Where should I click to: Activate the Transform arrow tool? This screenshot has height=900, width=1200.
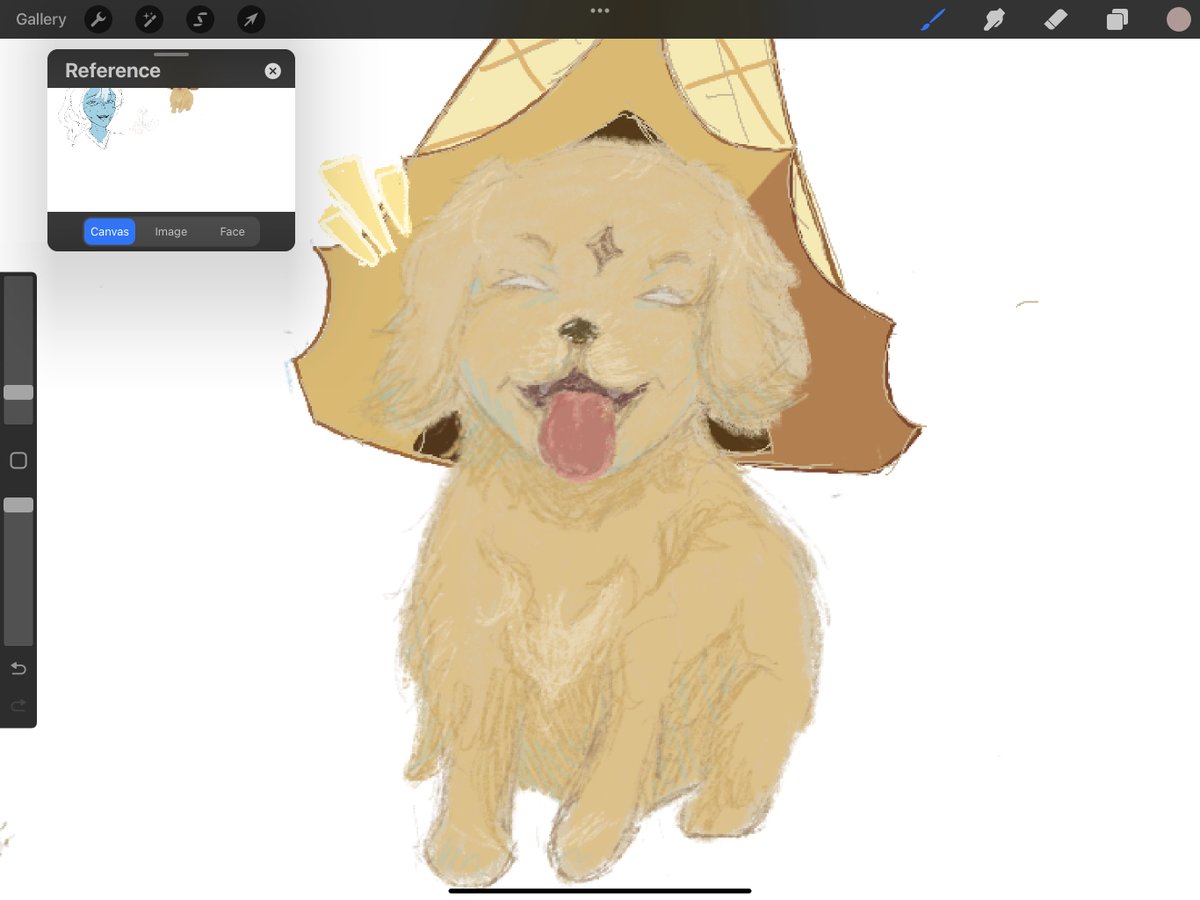click(x=251, y=19)
